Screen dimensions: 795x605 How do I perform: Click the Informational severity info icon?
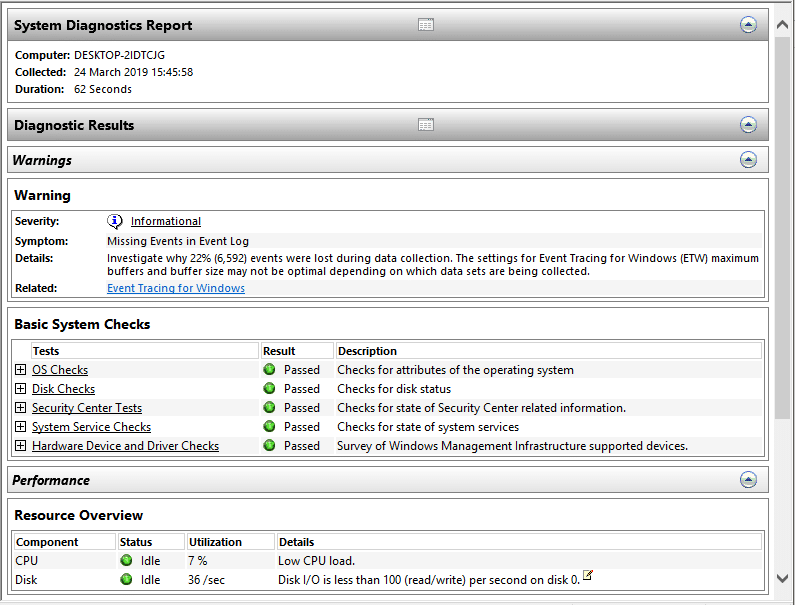115,221
